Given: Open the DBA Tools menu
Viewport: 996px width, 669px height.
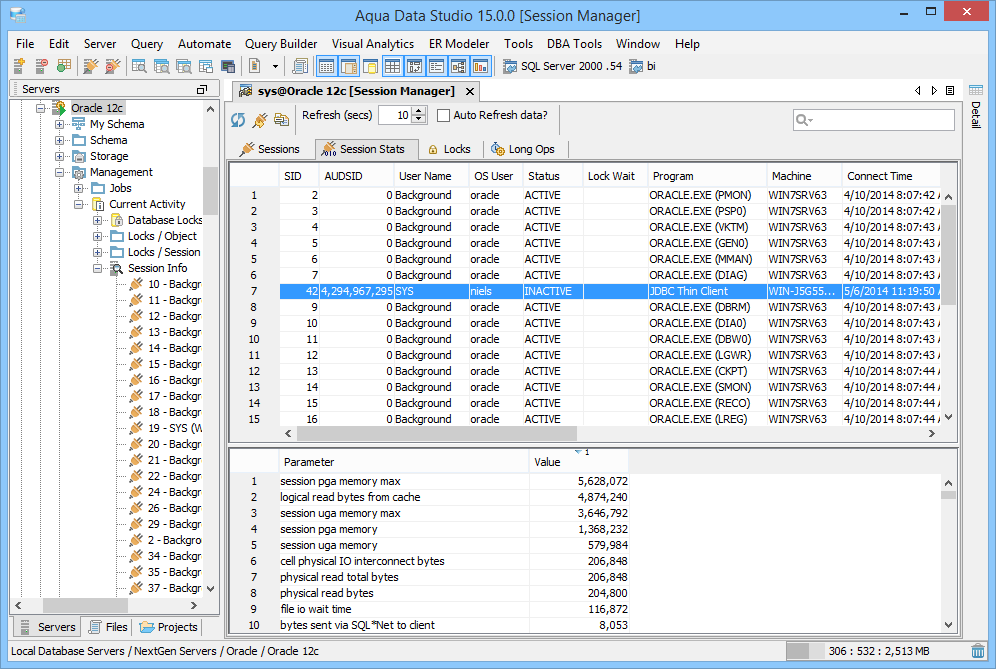Looking at the screenshot, I should point(574,44).
